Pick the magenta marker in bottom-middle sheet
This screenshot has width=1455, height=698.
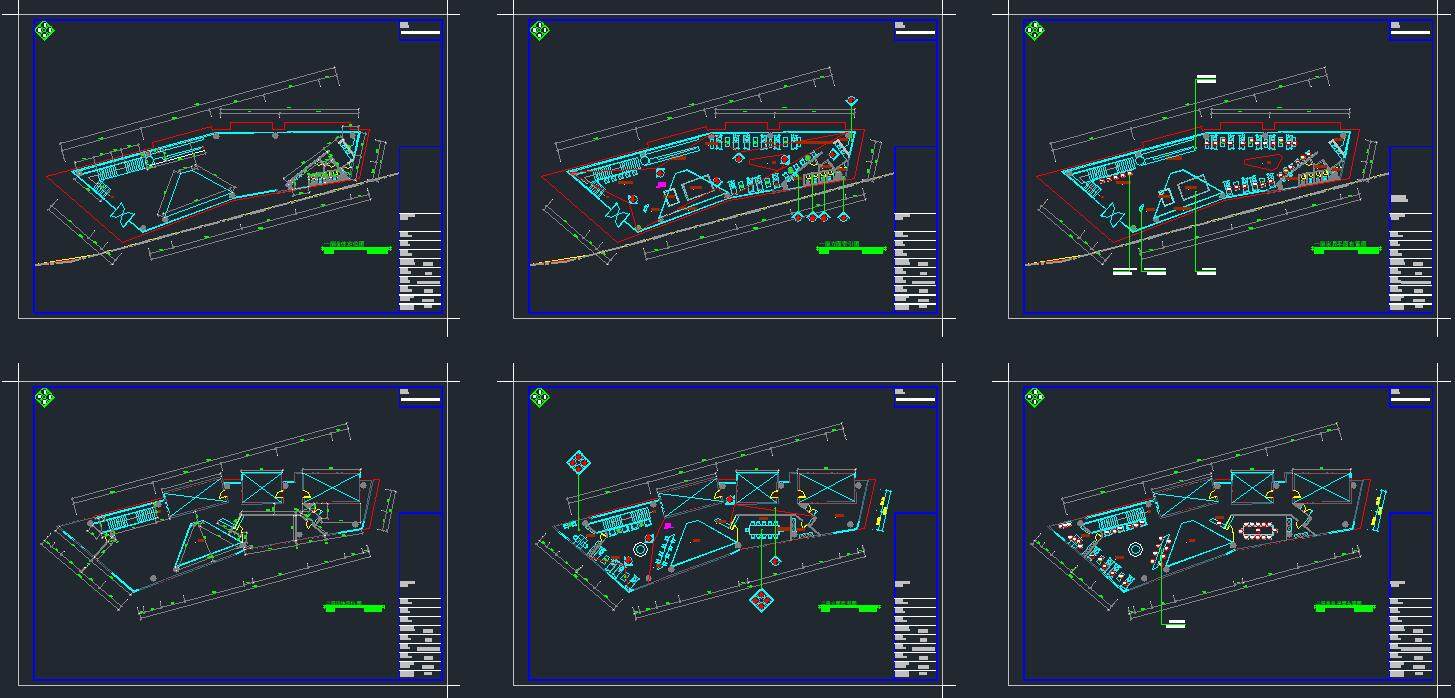click(x=666, y=524)
